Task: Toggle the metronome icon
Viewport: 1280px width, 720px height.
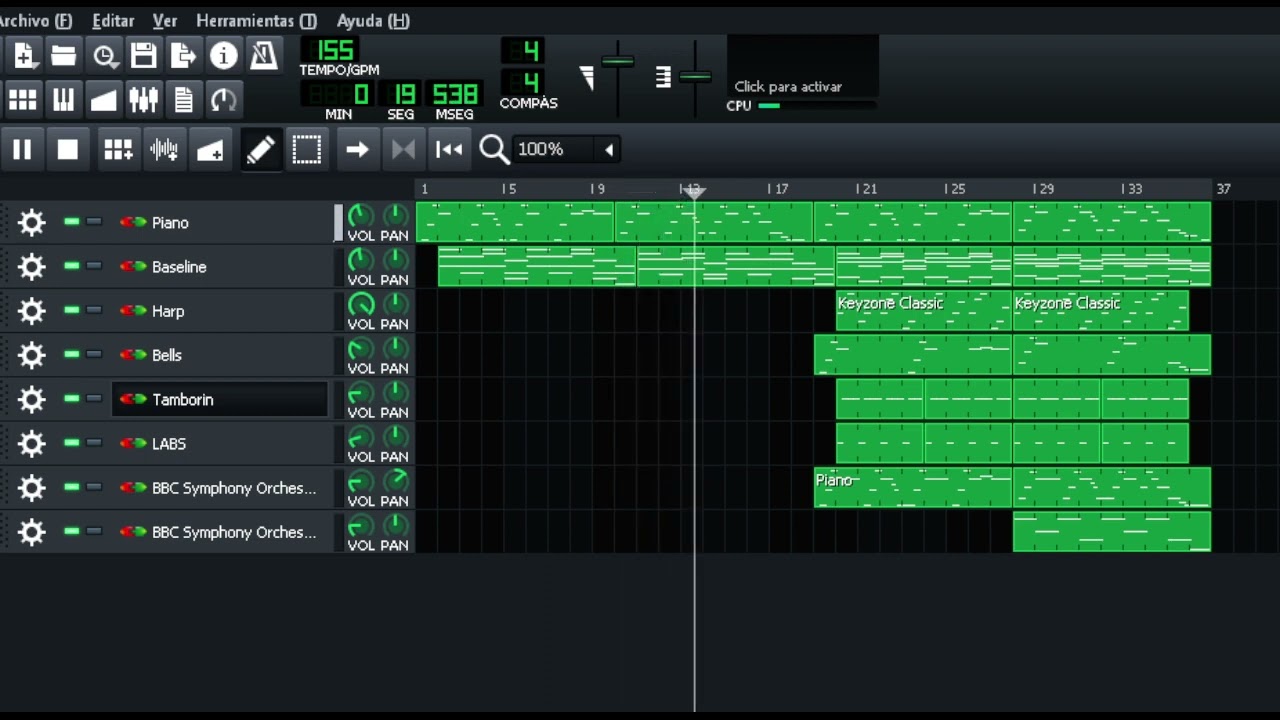Action: [x=264, y=56]
